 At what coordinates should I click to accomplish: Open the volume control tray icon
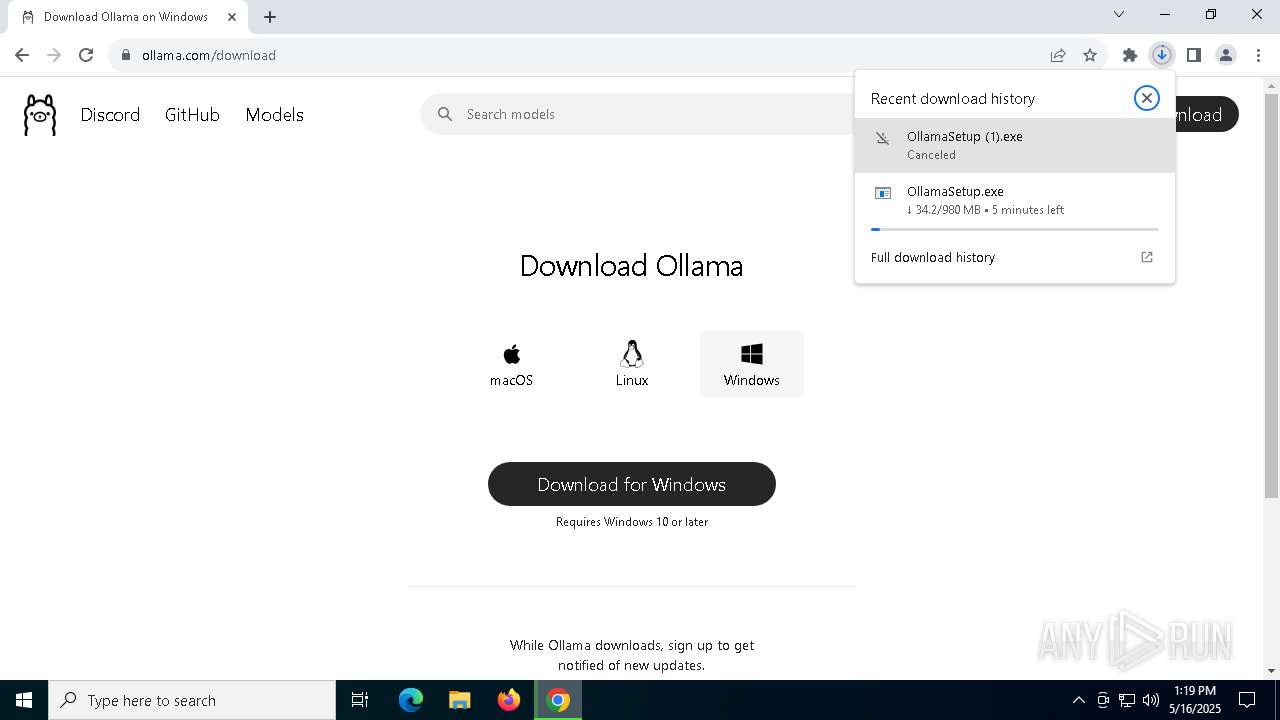(1151, 700)
